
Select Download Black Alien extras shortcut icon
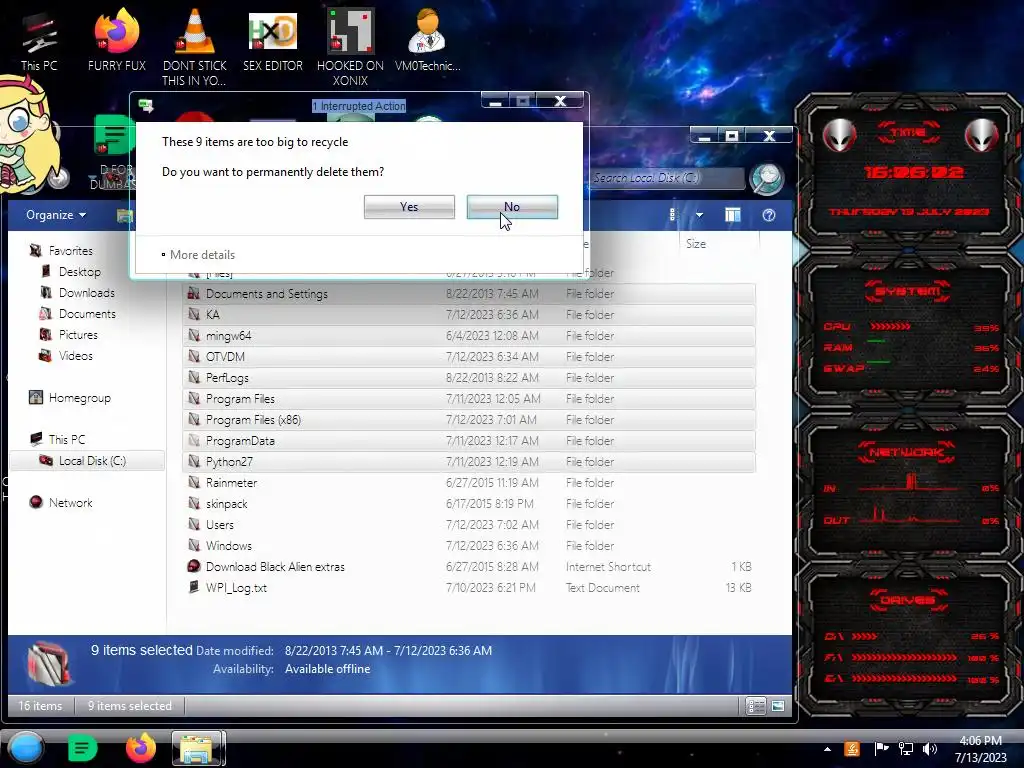pos(194,566)
